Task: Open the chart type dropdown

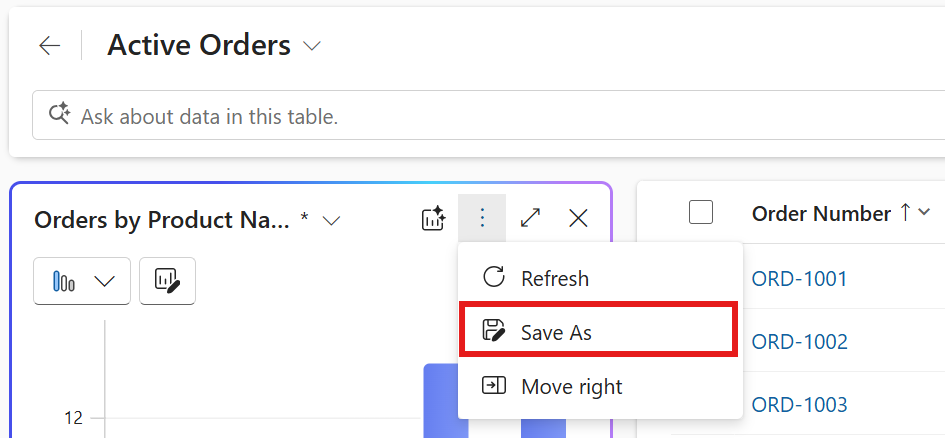Action: (82, 281)
